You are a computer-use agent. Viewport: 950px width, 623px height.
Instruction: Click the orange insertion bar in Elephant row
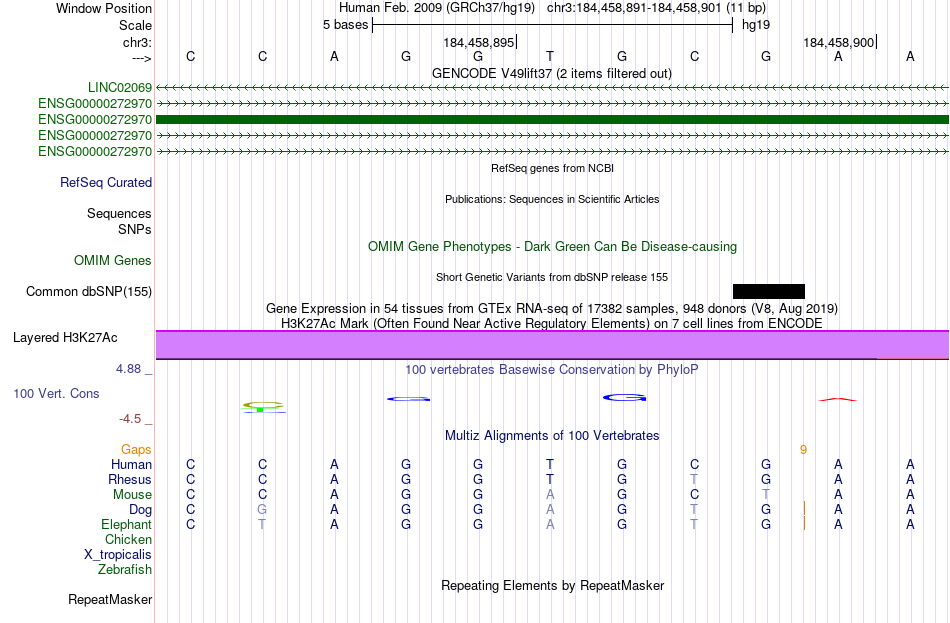[x=804, y=523]
